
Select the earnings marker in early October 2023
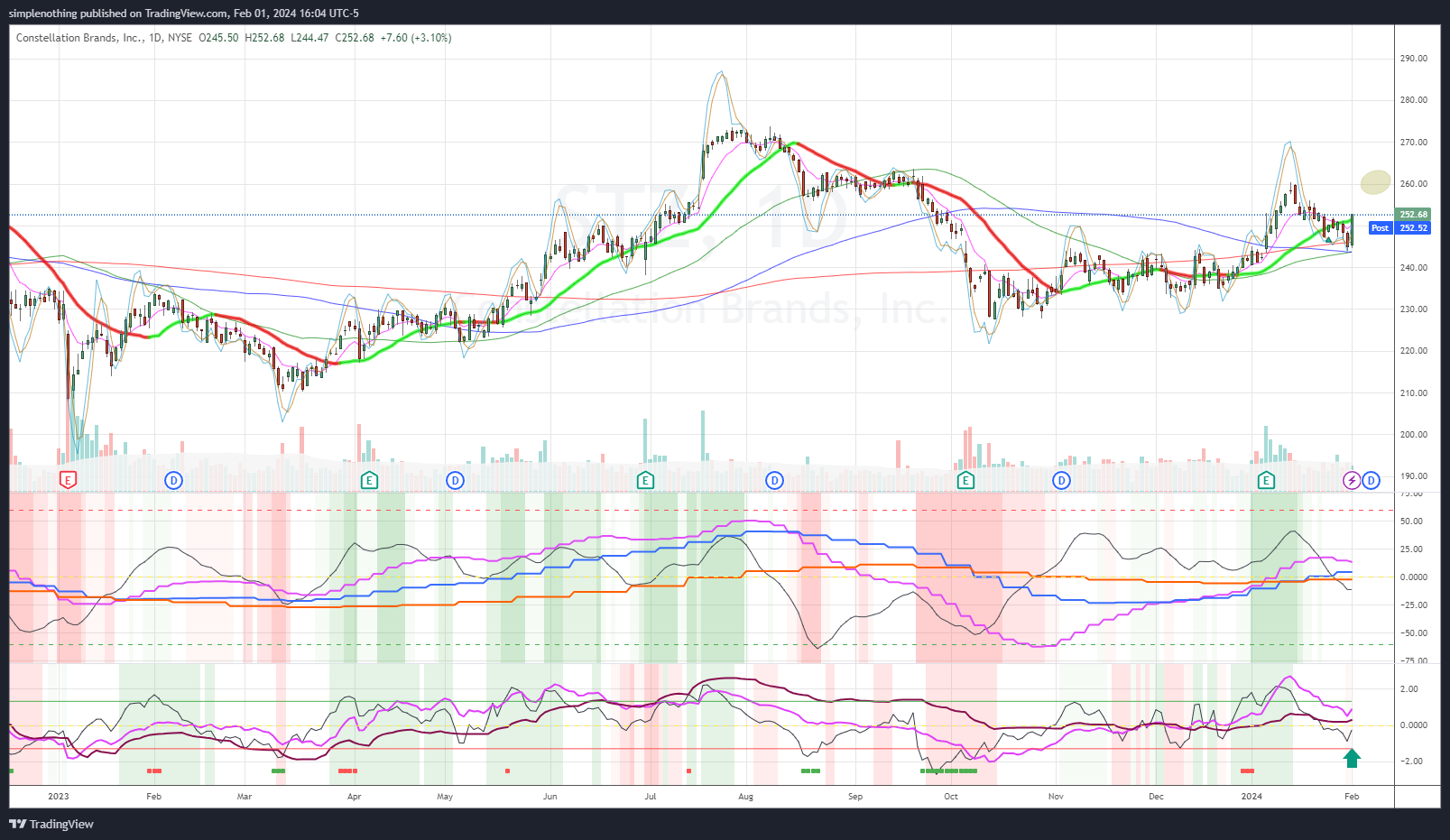tap(966, 480)
